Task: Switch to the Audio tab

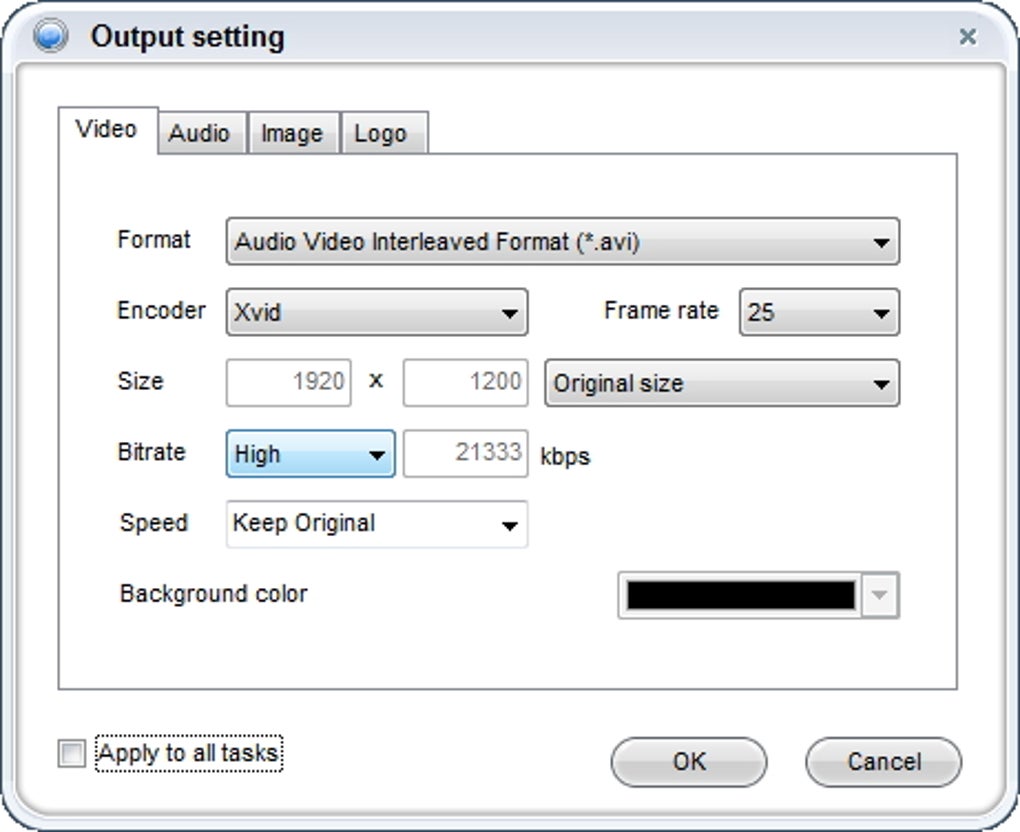Action: [199, 134]
